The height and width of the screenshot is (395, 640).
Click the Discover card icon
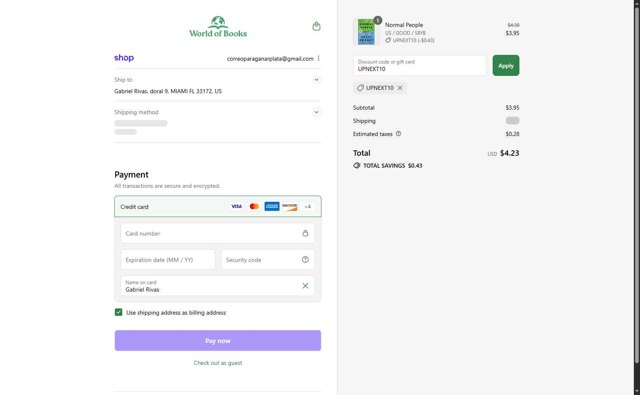(x=289, y=206)
